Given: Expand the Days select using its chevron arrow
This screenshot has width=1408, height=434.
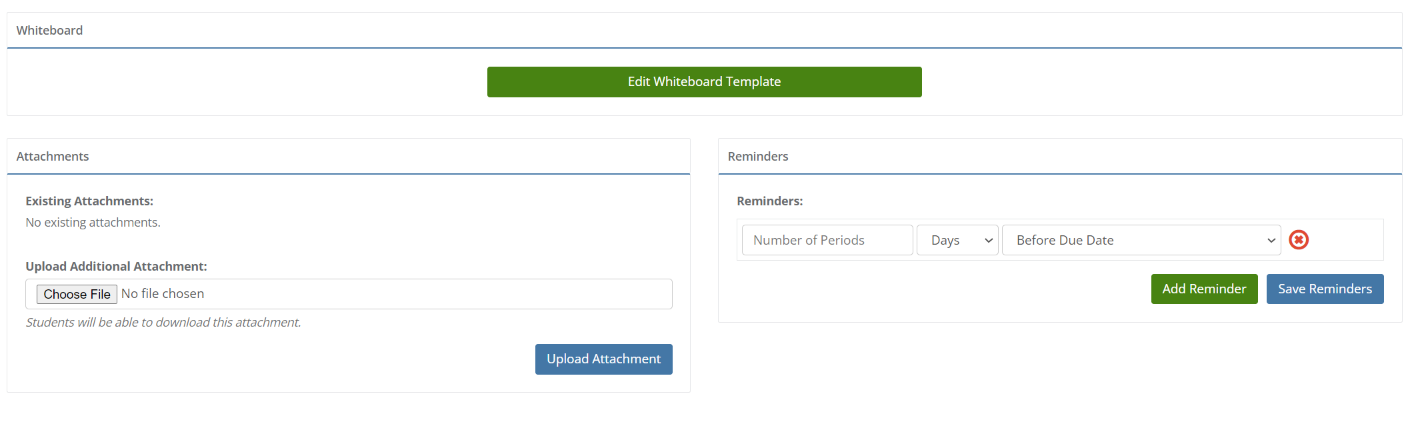Looking at the screenshot, I should (x=988, y=240).
